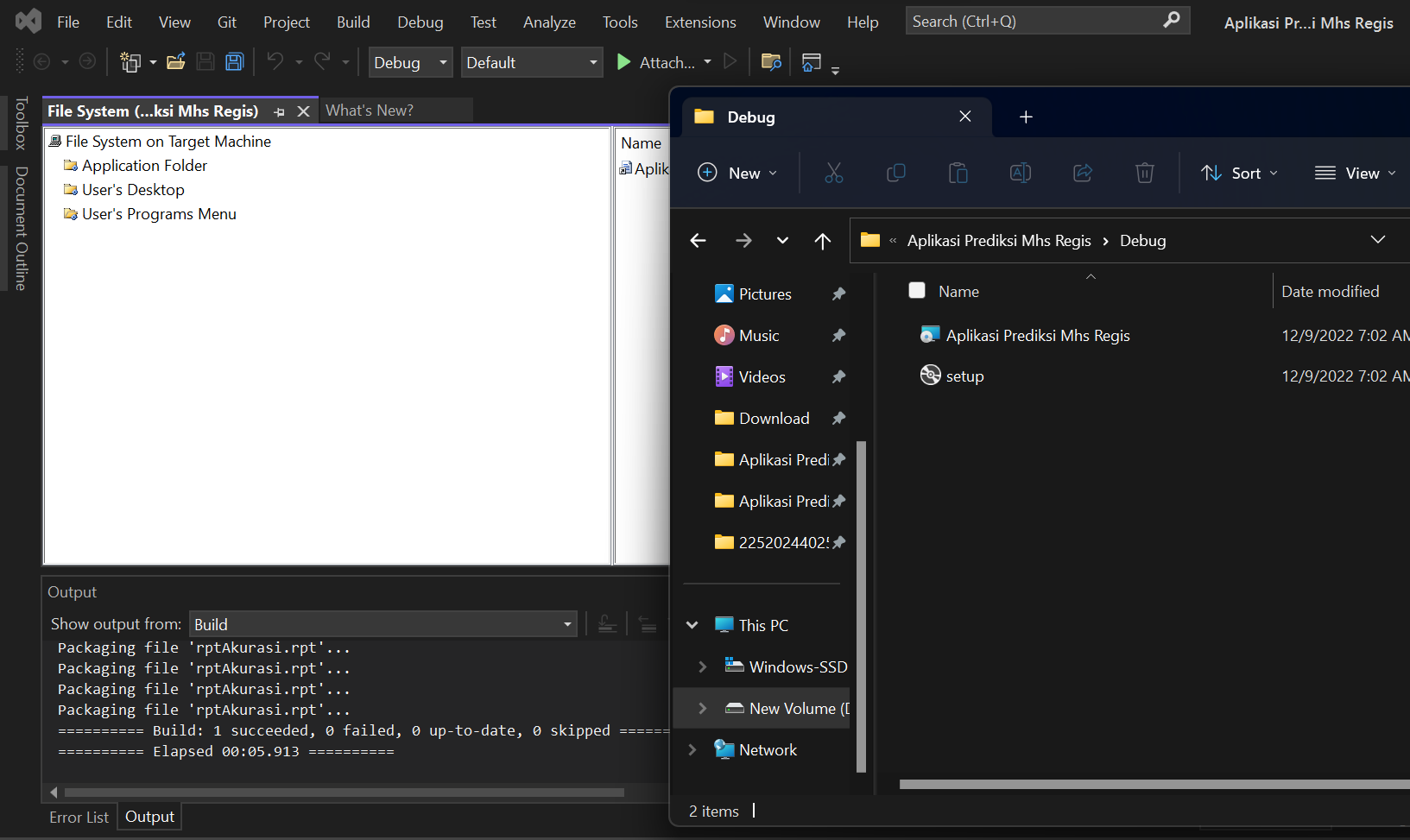This screenshot has width=1410, height=840.
Task: Click the Save toolbar icon
Action: tap(205, 61)
